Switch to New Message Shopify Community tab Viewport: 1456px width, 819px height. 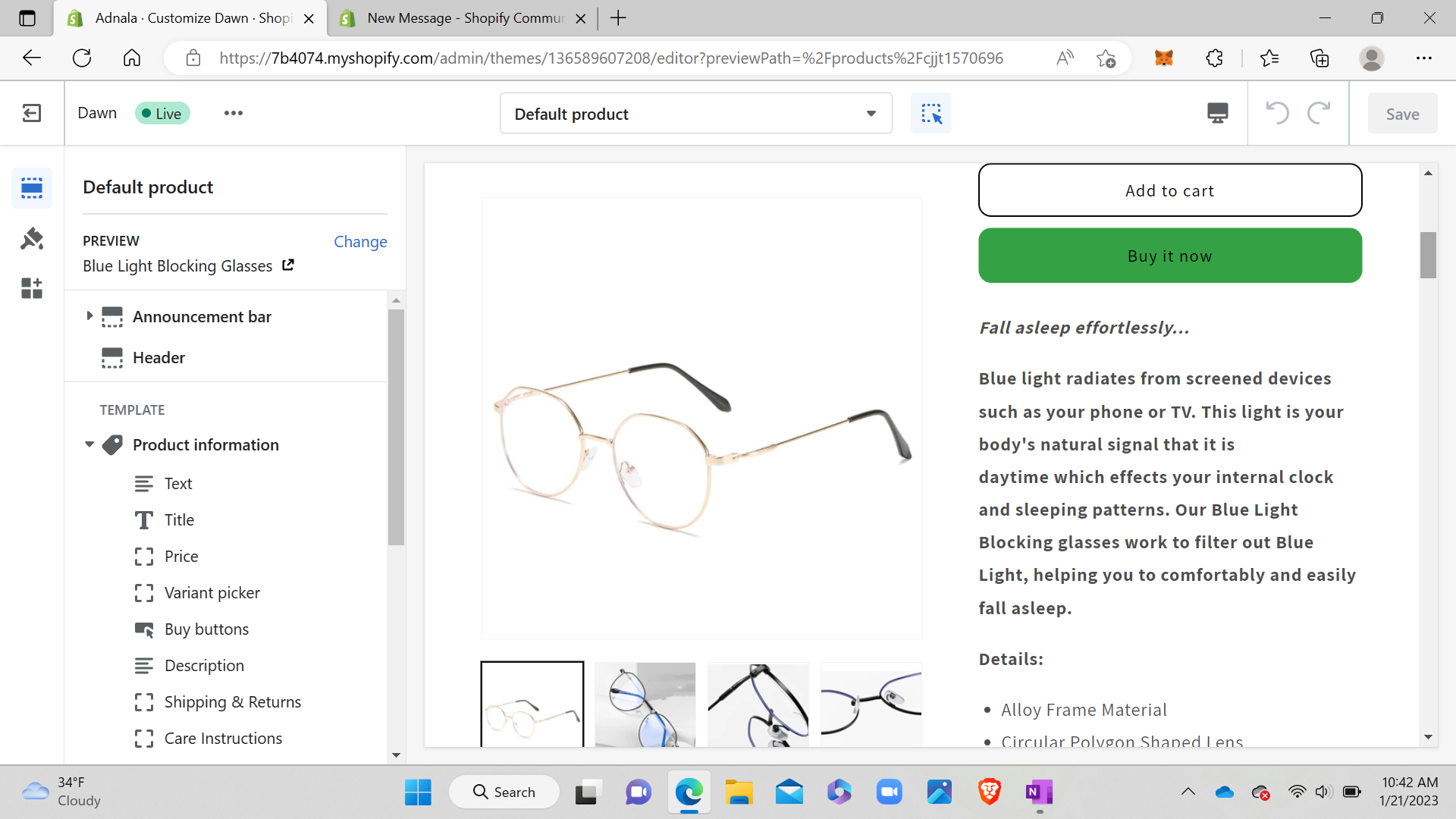pos(464,18)
